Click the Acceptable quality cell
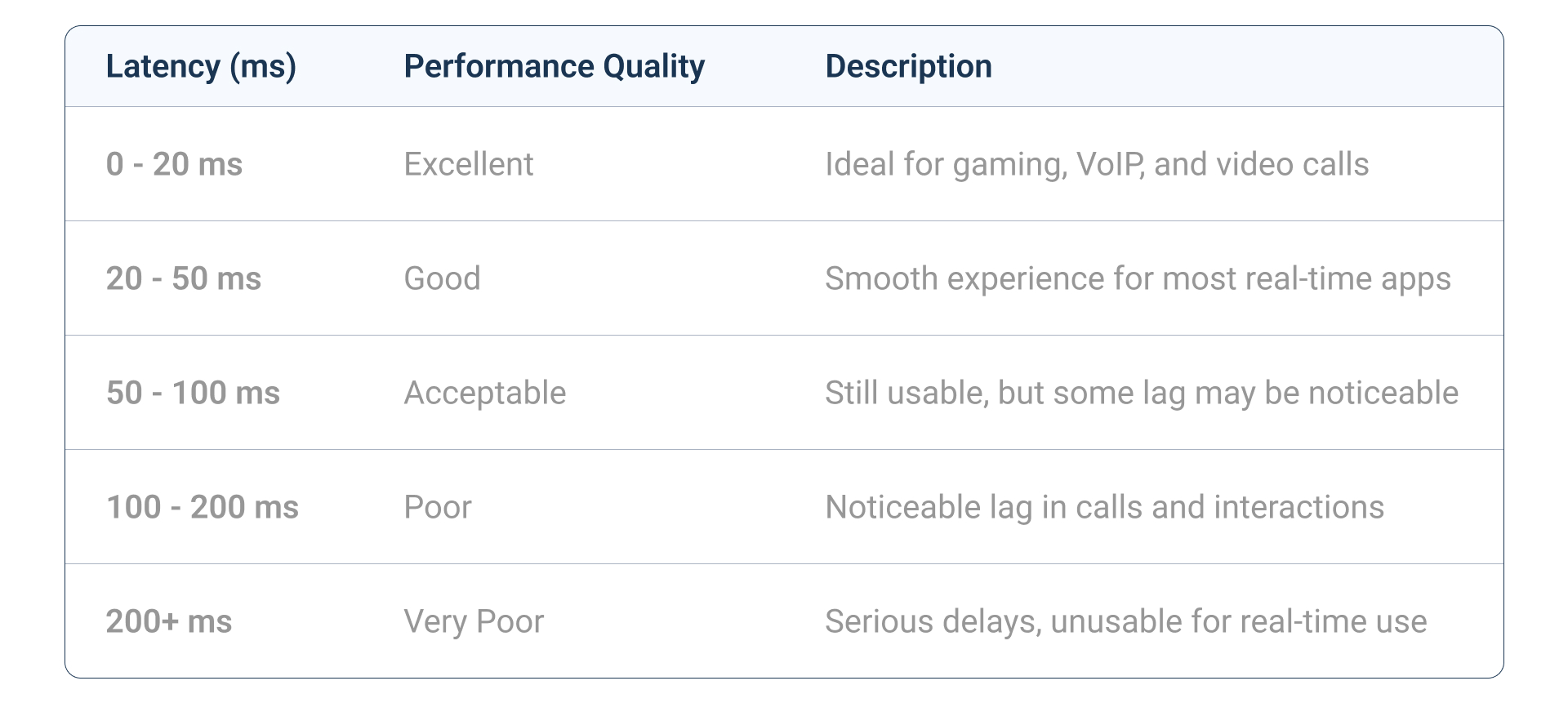The image size is (1568, 703). (x=484, y=393)
